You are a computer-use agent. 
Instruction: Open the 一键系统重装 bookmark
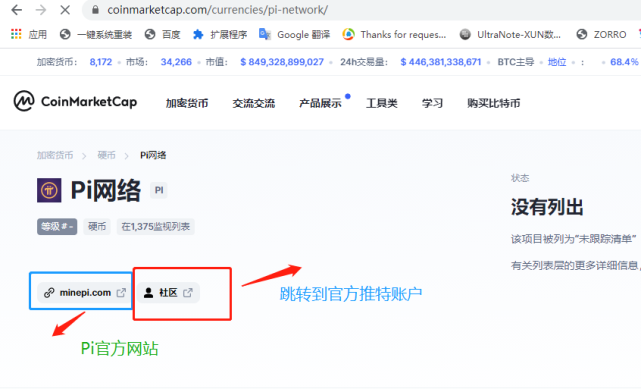[96, 34]
